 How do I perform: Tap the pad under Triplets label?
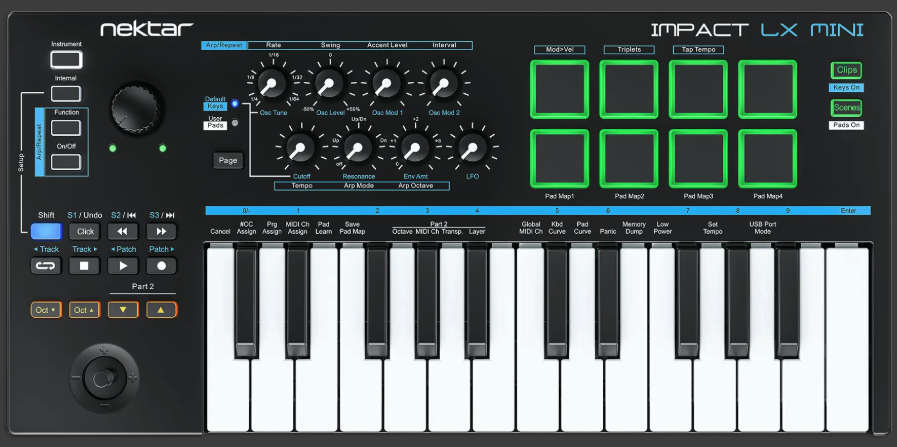tap(629, 89)
